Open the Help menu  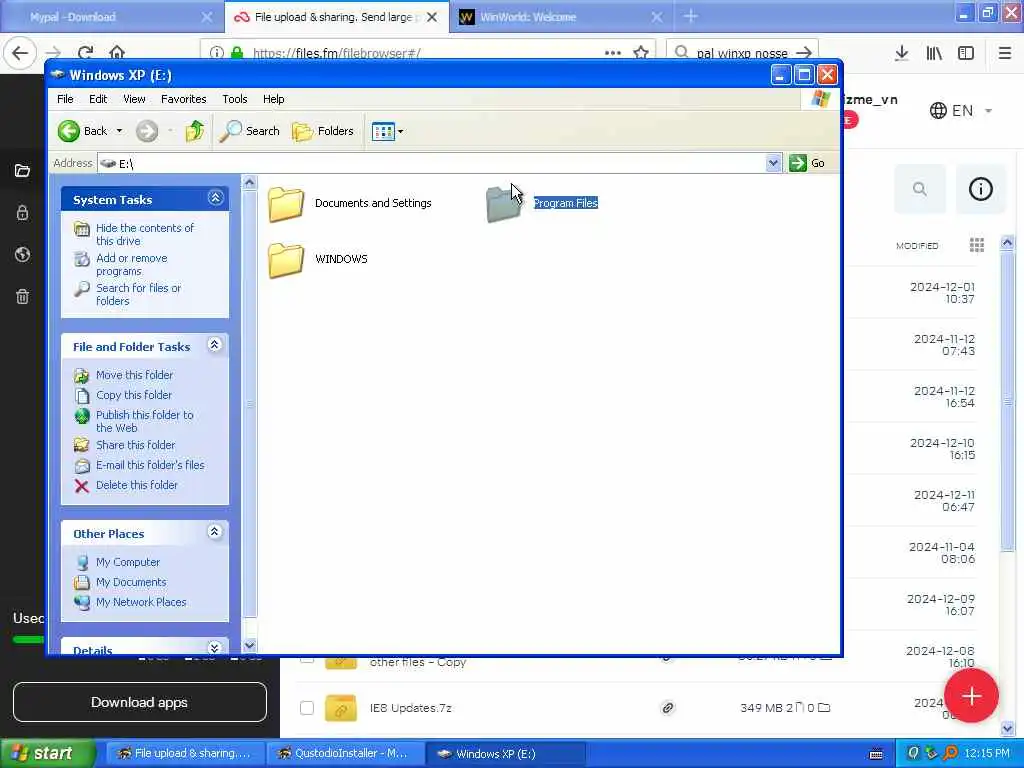[x=274, y=99]
